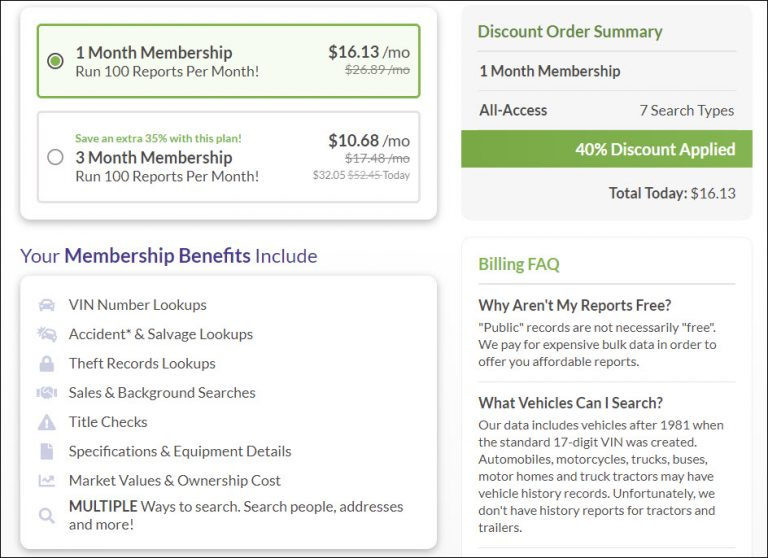This screenshot has width=768, height=558.
Task: Click the crash icon beside Accident & Salvage Lookups
Action: tap(47, 334)
